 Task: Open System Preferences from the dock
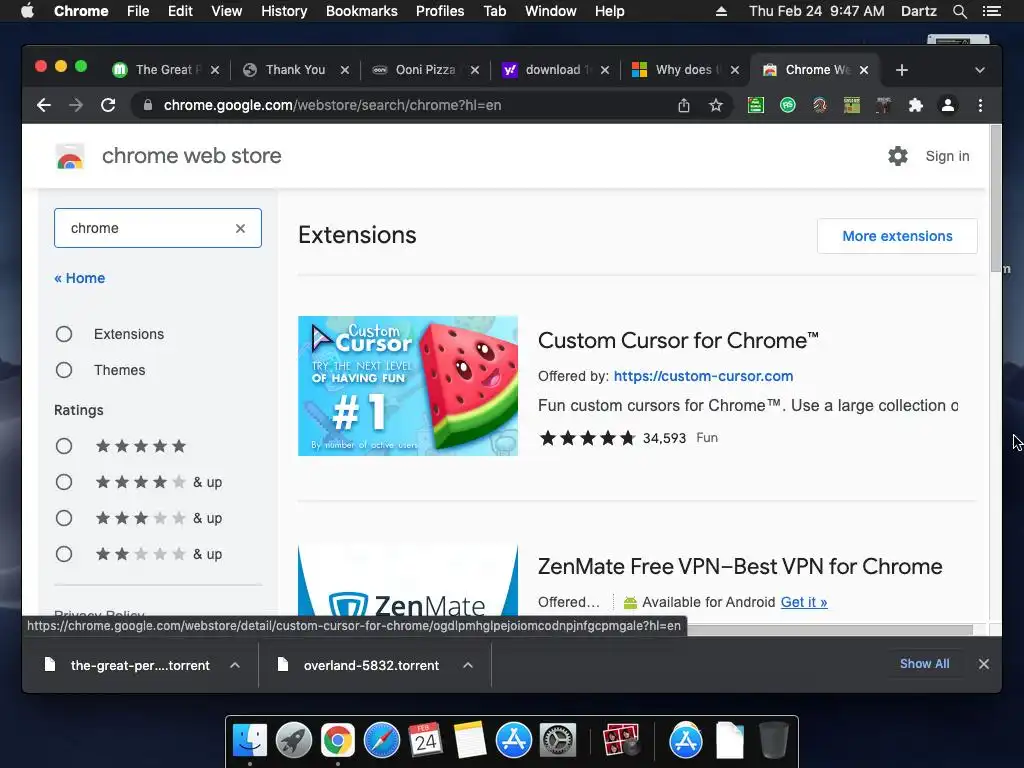coord(557,741)
